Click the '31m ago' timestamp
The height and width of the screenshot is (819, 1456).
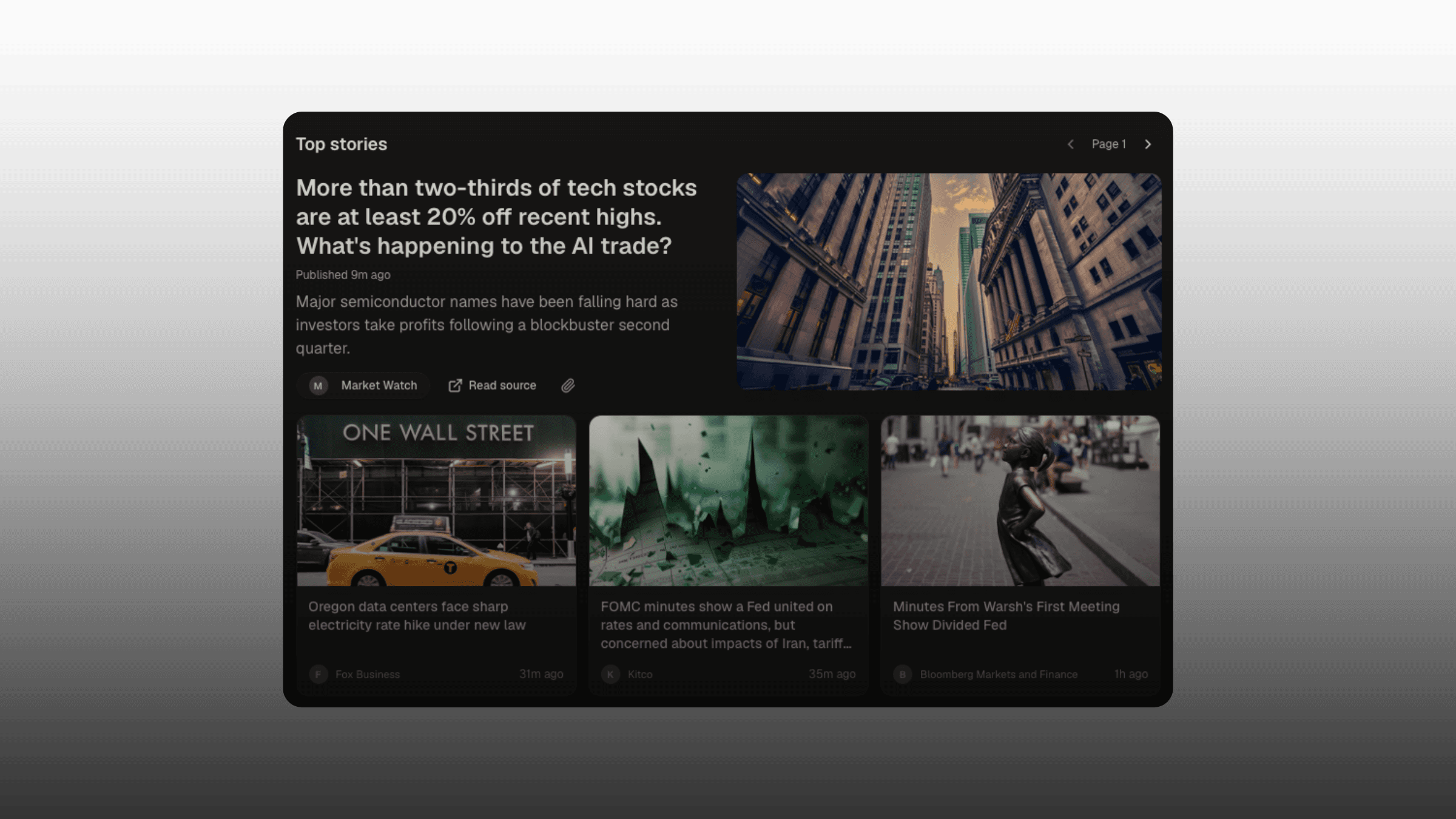pyautogui.click(x=541, y=674)
